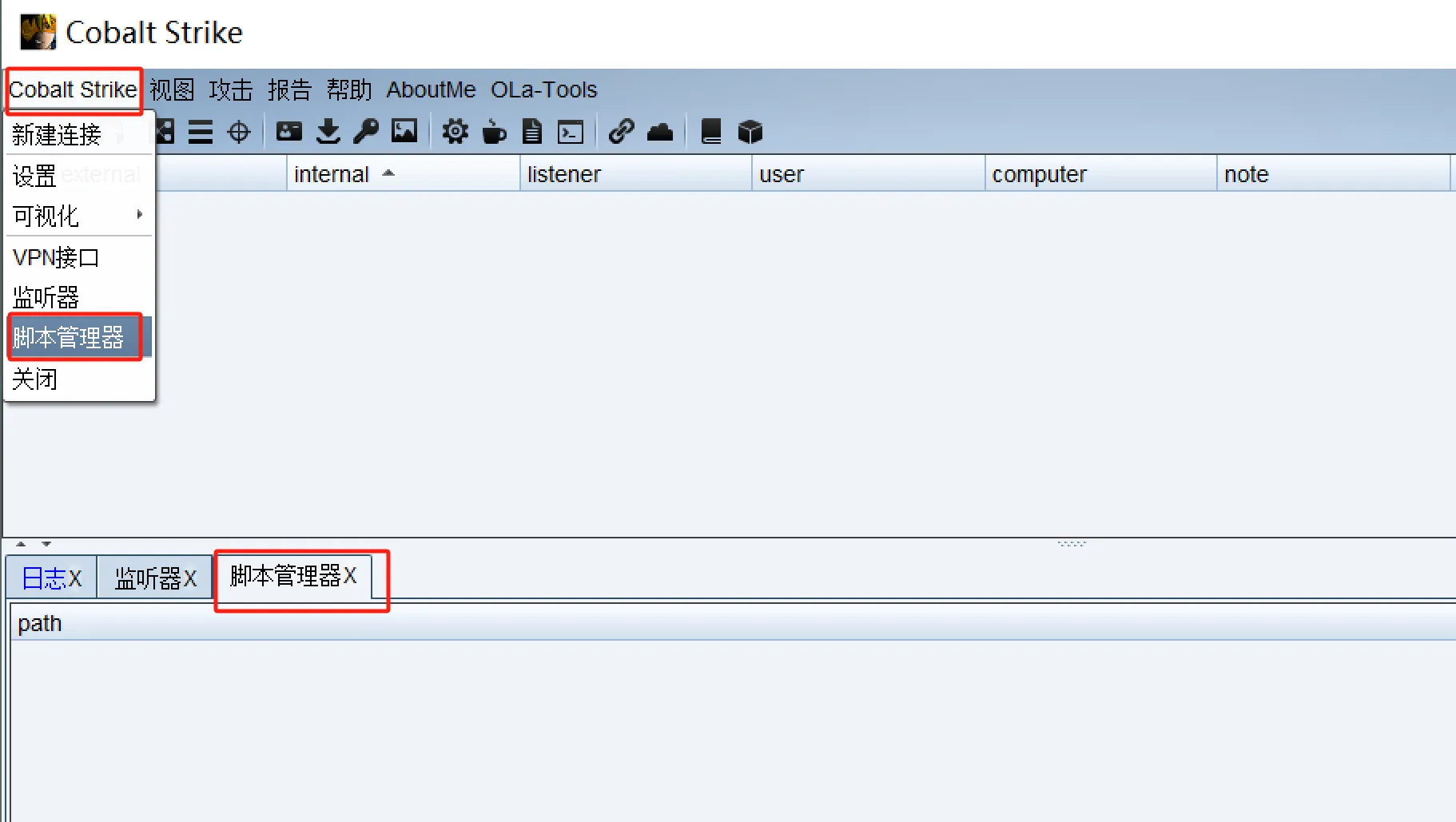This screenshot has height=822, width=1456.
Task: Show targets view crosshair icon
Action: (239, 132)
